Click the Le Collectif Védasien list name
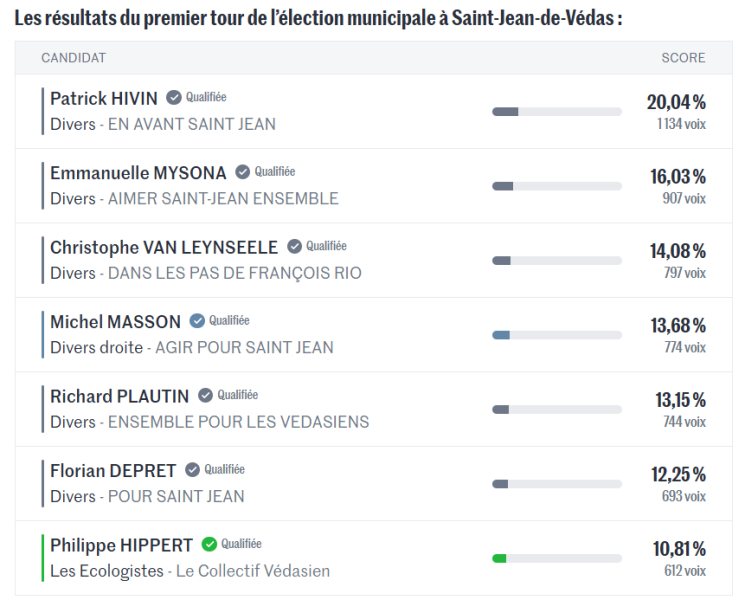Viewport: 745px width, 600px height. 253,571
